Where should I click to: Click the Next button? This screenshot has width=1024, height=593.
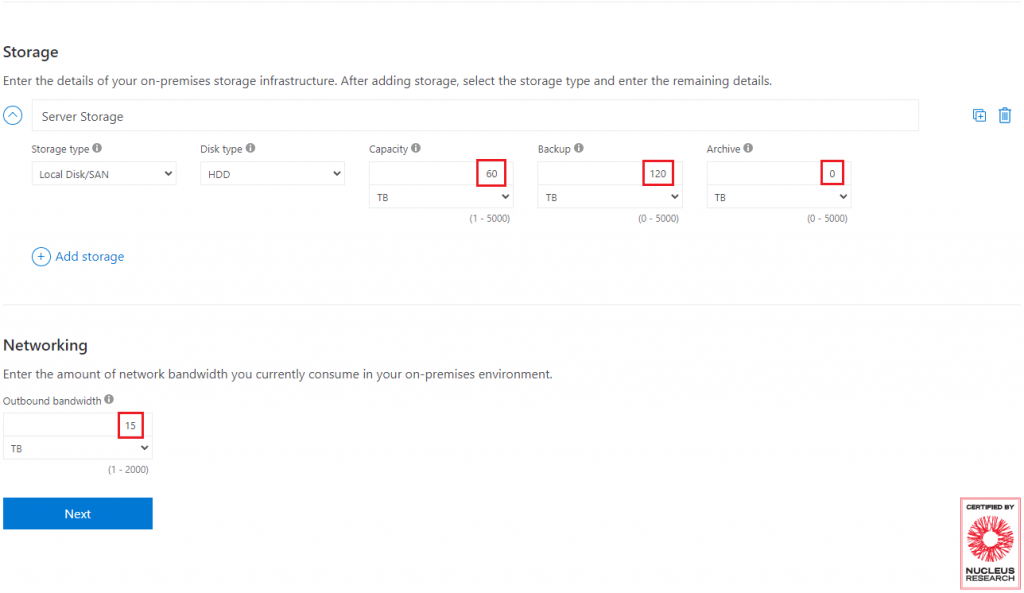(78, 514)
